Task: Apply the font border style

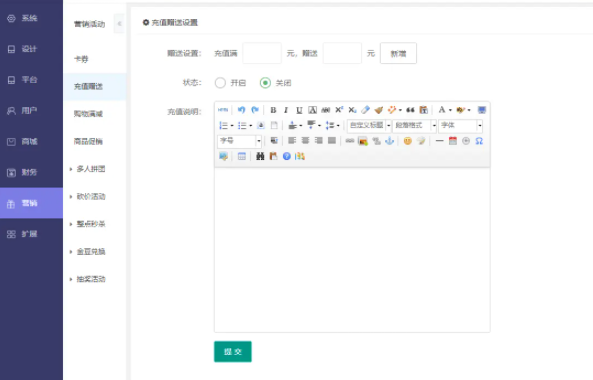Action: click(x=312, y=110)
